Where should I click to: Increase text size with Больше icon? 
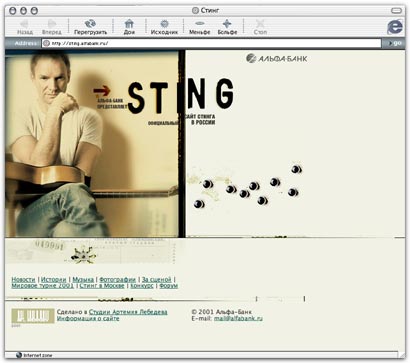[227, 24]
